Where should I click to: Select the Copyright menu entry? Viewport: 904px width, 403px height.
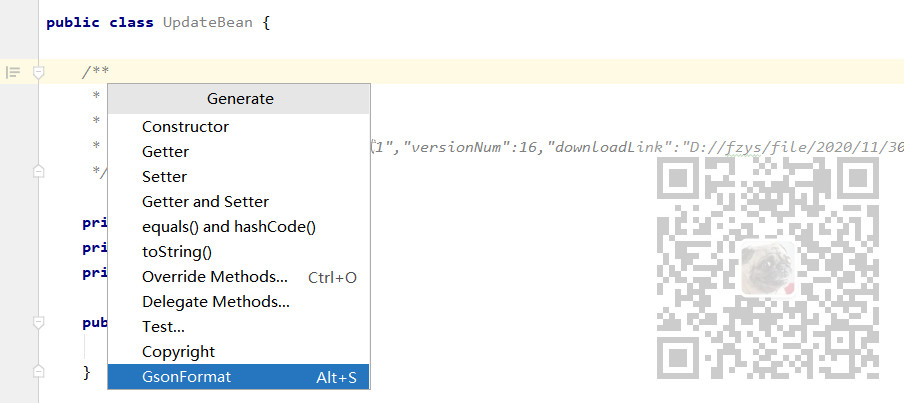(178, 352)
